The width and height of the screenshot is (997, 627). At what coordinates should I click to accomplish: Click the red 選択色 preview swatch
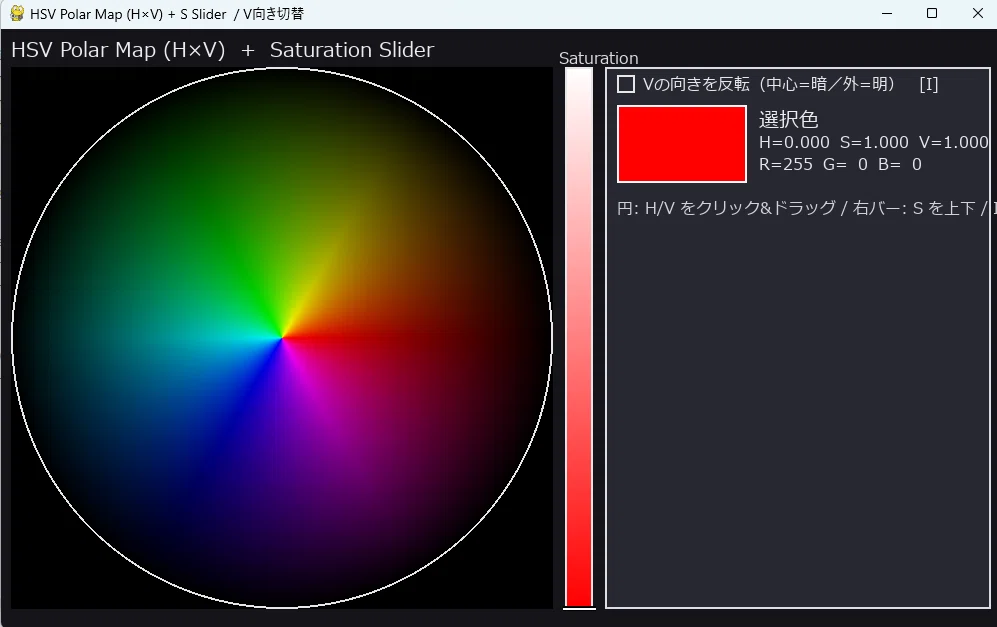pyautogui.click(x=682, y=144)
